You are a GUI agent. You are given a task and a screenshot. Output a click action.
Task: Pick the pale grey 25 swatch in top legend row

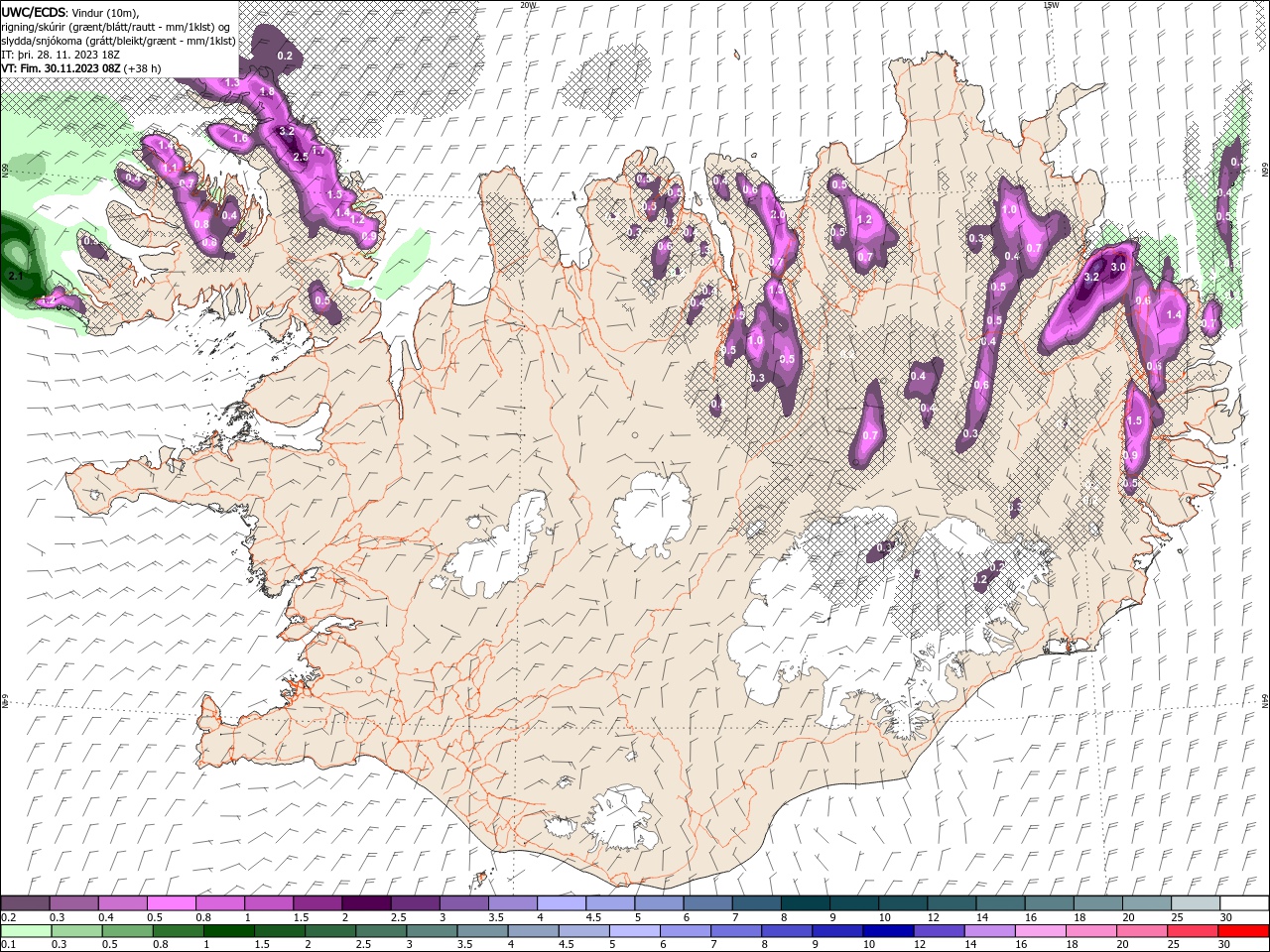coord(1195,903)
